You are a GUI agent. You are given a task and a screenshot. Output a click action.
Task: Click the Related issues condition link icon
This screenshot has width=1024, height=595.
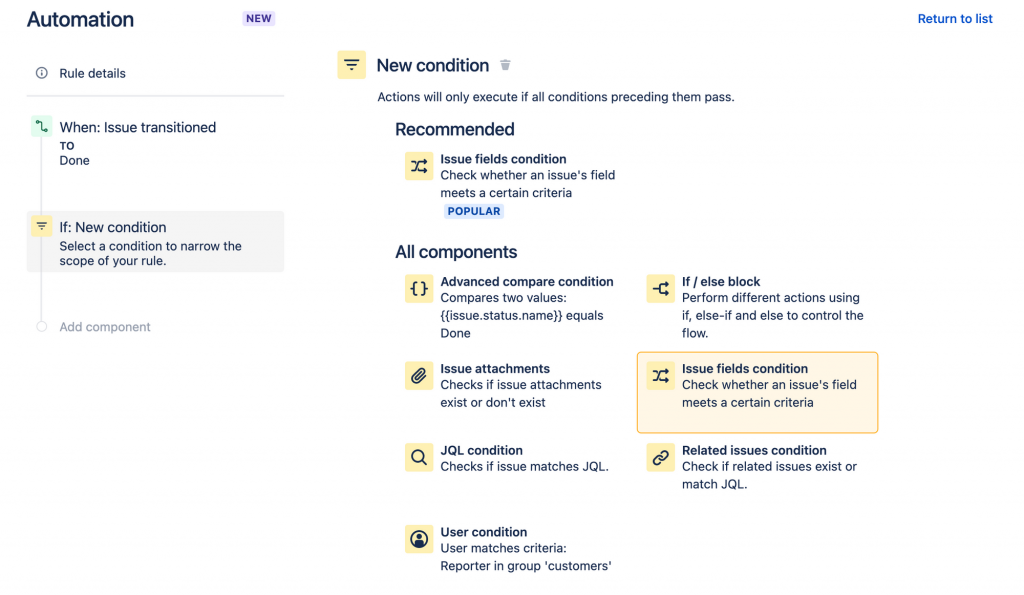[661, 458]
